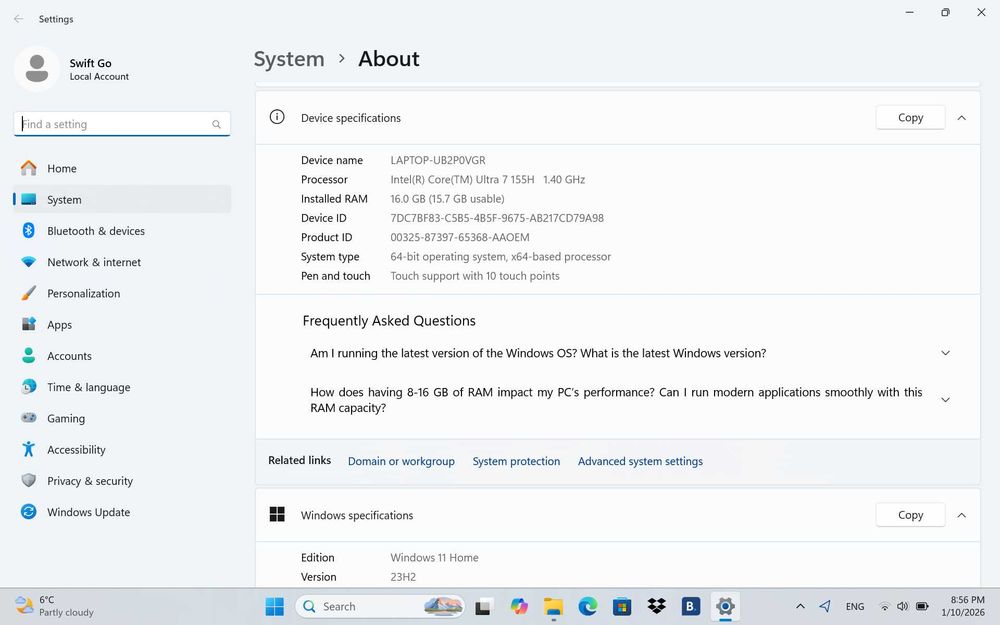Open the Windows Start menu

coord(274,607)
